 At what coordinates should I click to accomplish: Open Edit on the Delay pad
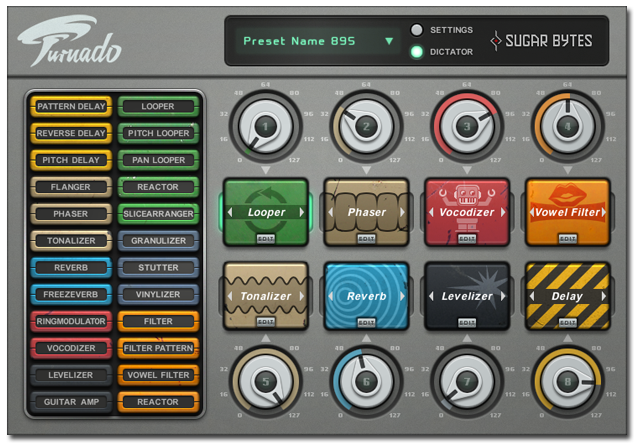coord(568,322)
